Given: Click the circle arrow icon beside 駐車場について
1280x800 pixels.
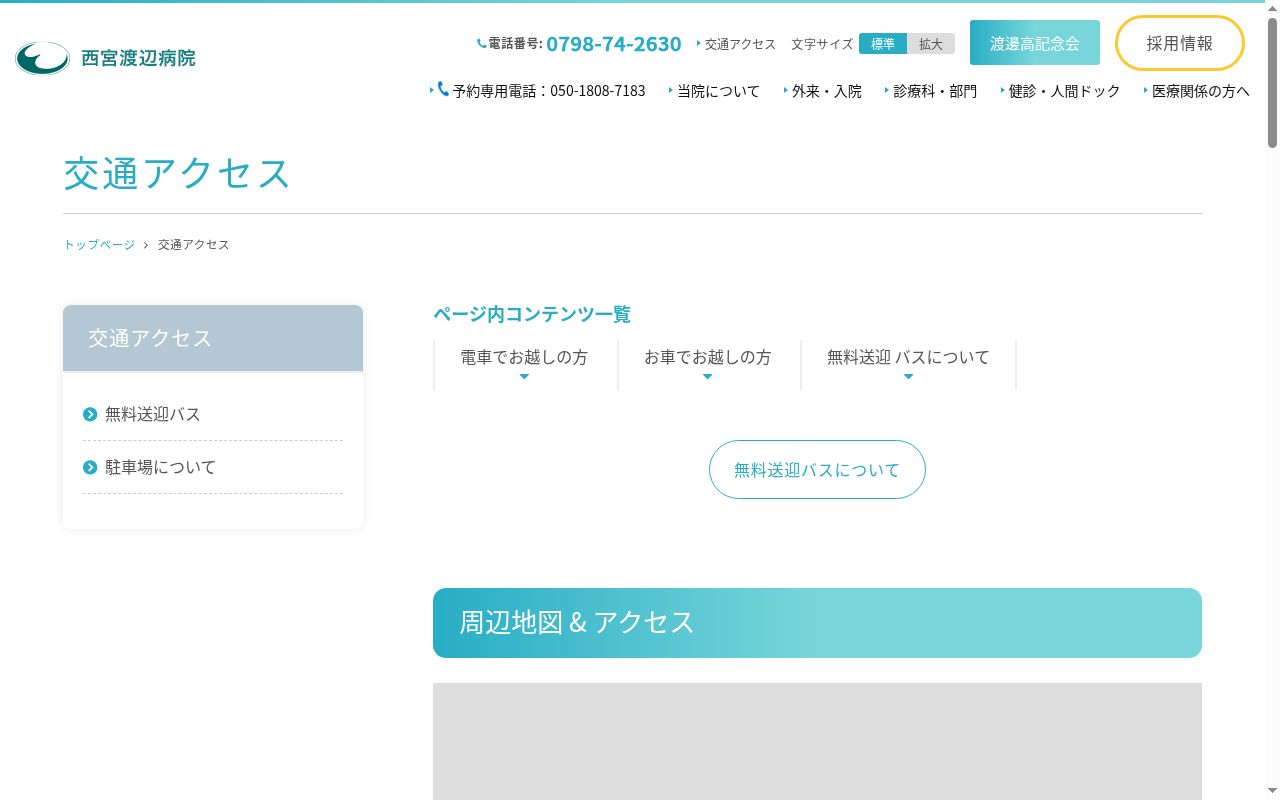Looking at the screenshot, I should click(90, 467).
